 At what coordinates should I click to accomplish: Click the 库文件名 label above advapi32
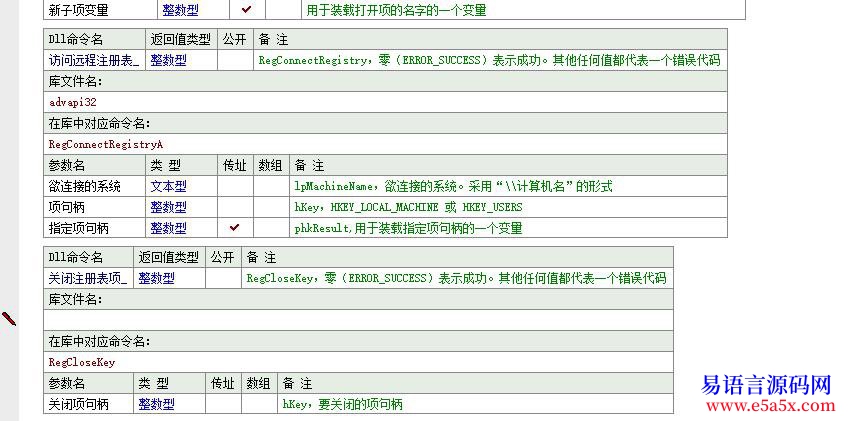coord(76,82)
